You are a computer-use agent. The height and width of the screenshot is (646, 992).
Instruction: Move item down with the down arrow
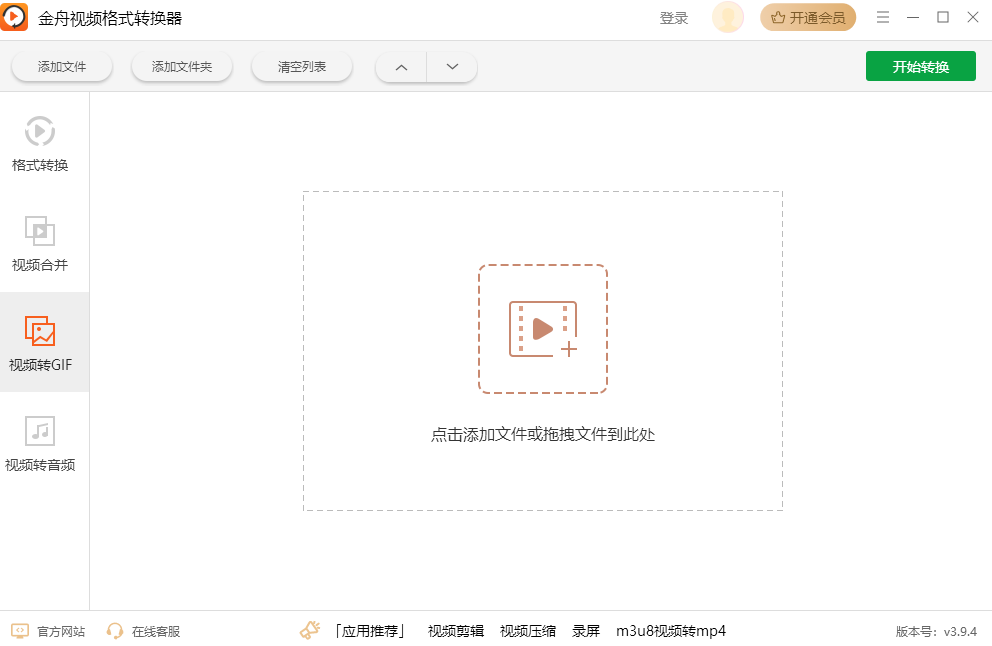click(x=452, y=67)
